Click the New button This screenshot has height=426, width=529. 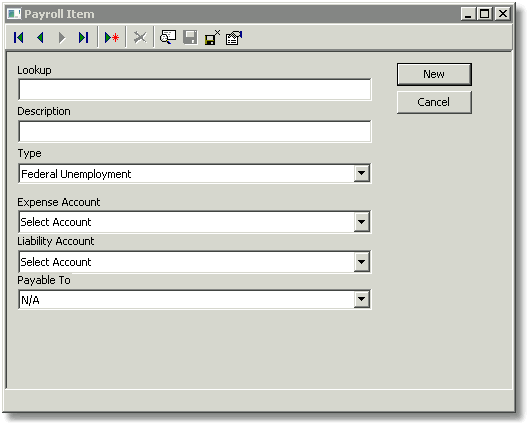(434, 74)
